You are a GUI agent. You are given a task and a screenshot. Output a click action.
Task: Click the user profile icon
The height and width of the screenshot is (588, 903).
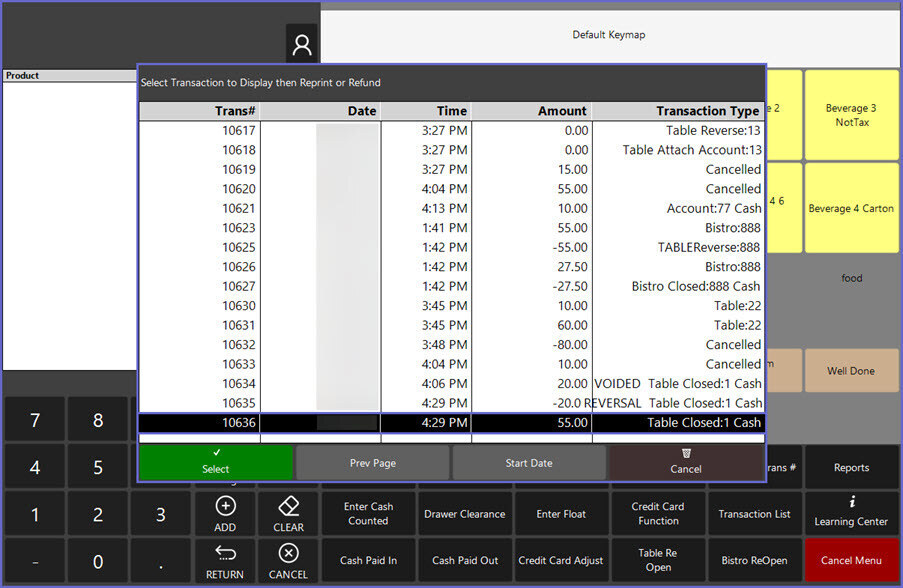(x=301, y=45)
